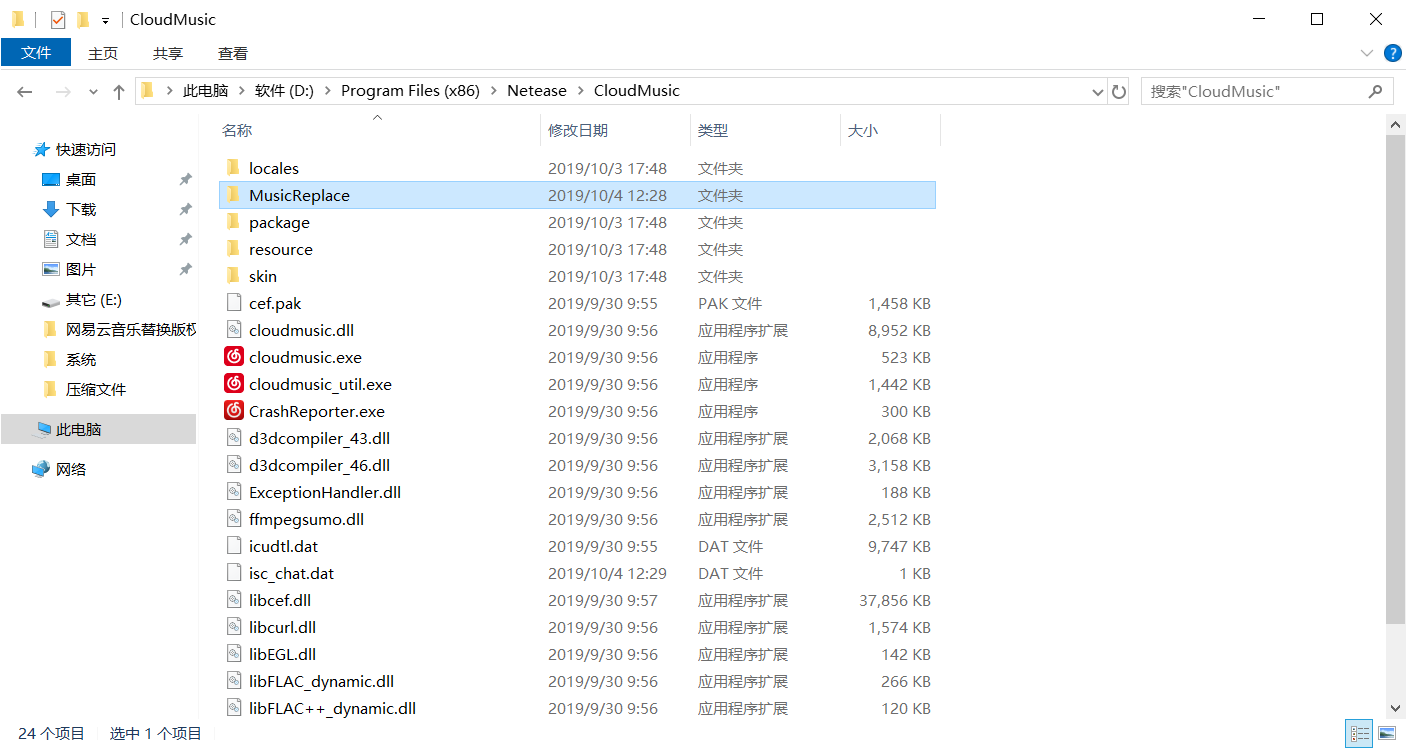Screen dimensions: 1407x749
Task: Expand the Quick access (快速访问) group
Action: tap(86, 149)
